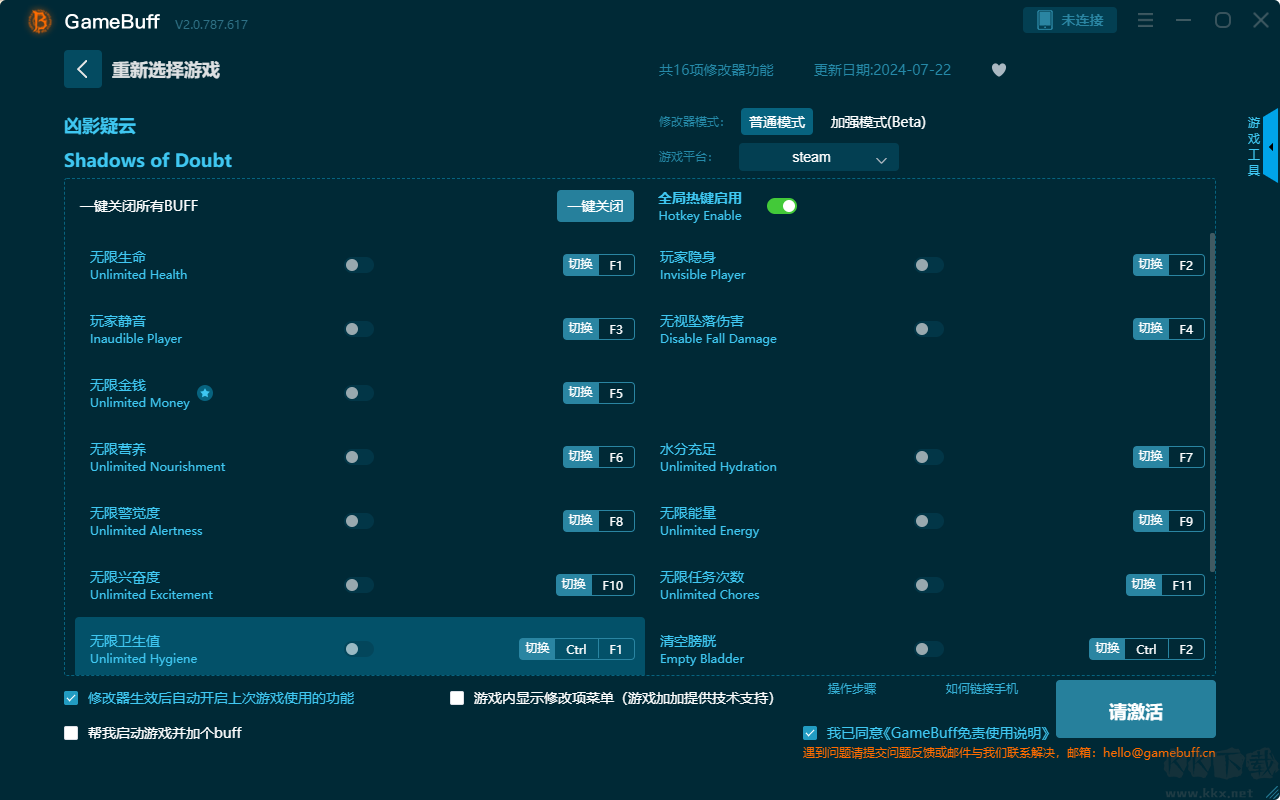
Task: Click the 重新选择游戏 label
Action: [166, 70]
